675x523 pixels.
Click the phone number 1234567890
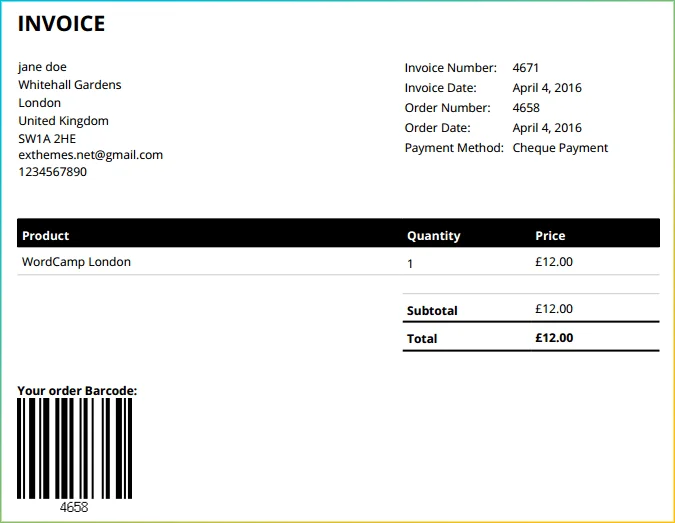coord(52,172)
